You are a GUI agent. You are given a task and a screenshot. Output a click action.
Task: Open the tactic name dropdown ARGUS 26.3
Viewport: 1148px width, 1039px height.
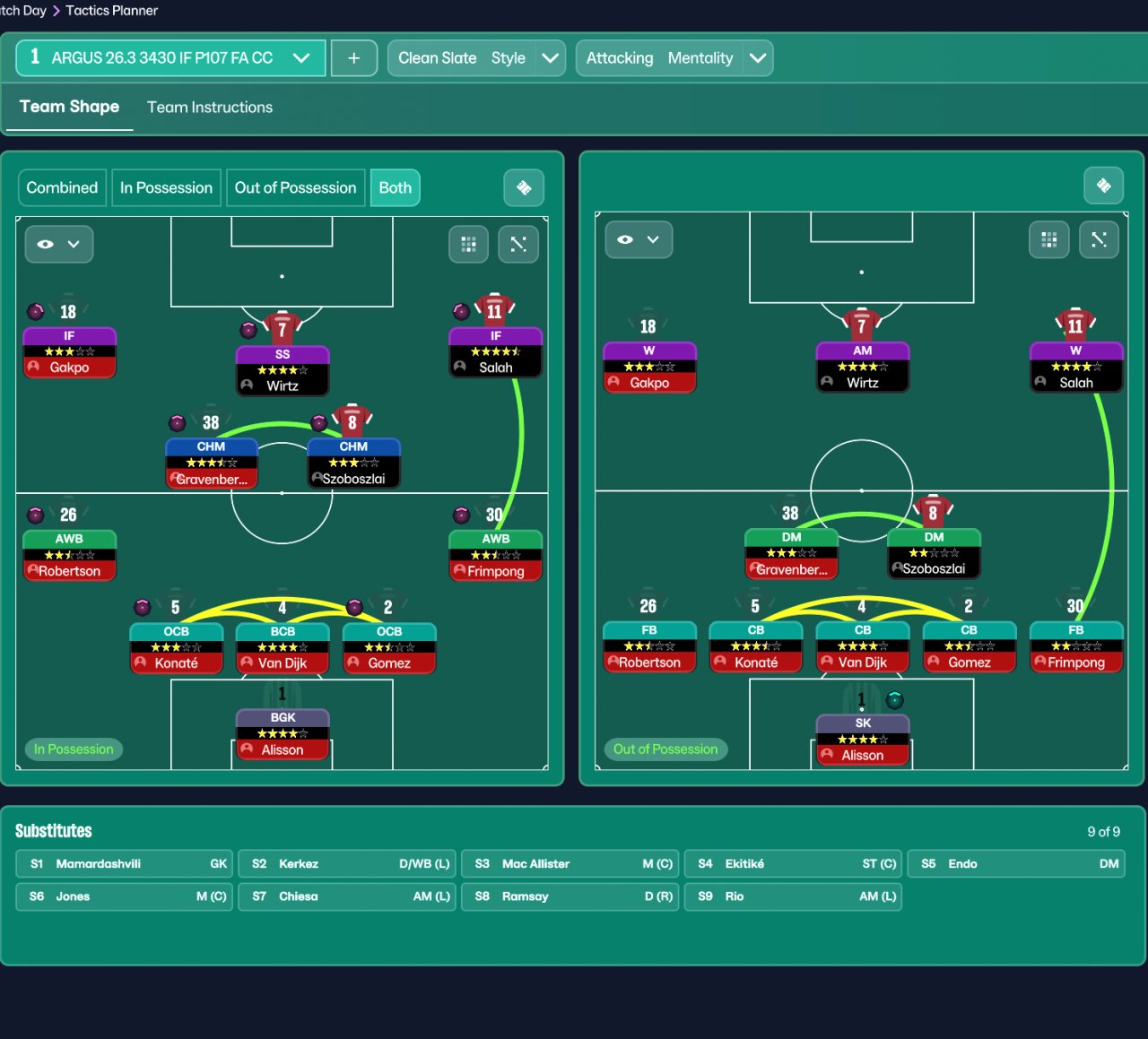pos(170,58)
